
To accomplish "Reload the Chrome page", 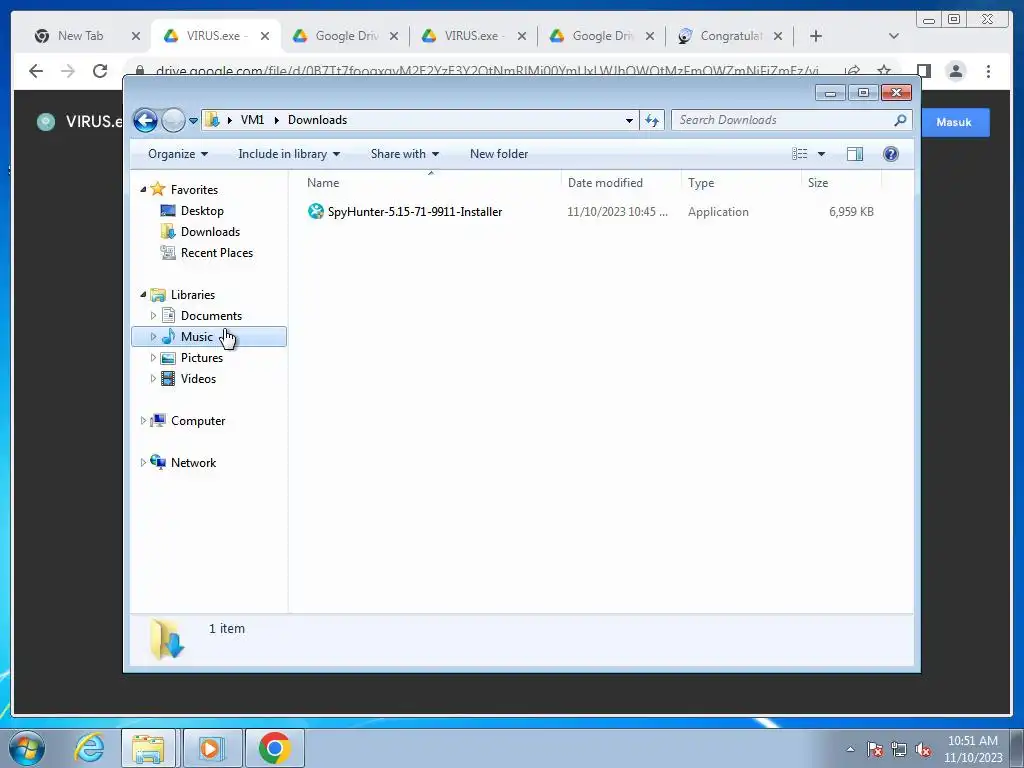I will (99, 71).
